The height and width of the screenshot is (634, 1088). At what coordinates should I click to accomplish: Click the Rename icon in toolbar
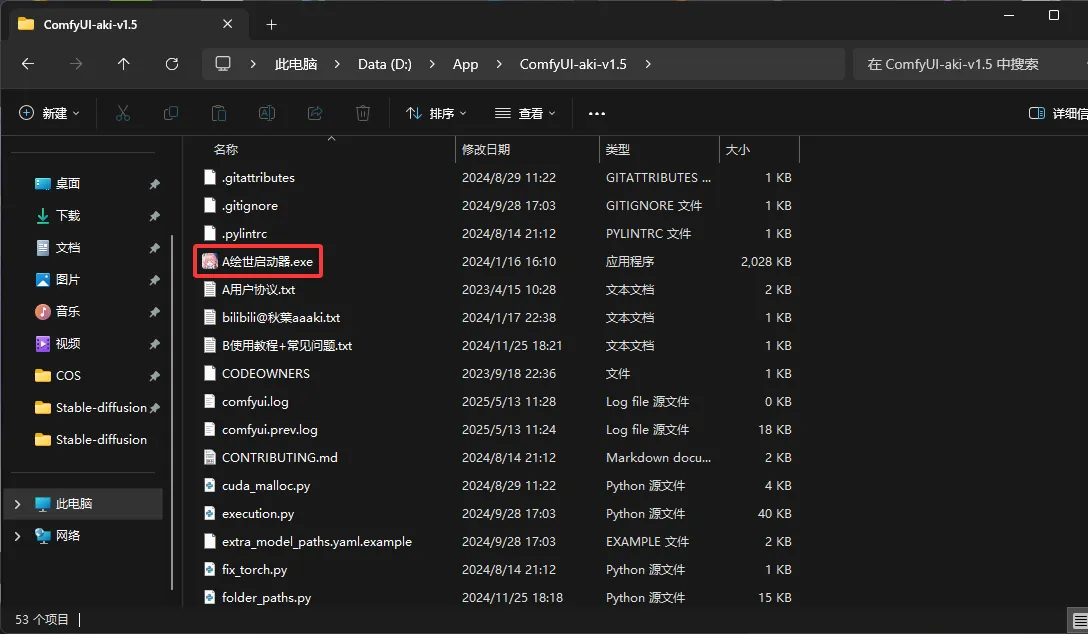tap(267, 113)
